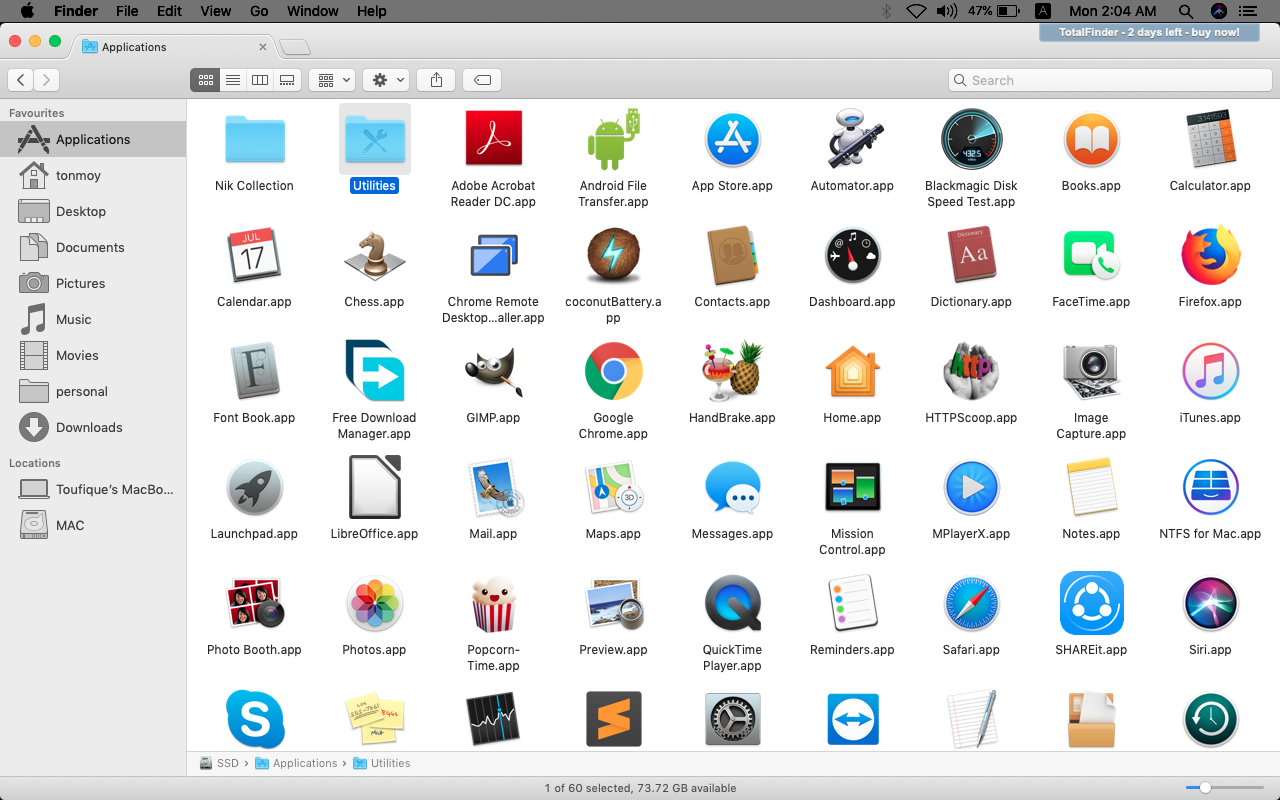Open Downloads in the sidebar
Viewport: 1280px width, 800px height.
pos(93,427)
